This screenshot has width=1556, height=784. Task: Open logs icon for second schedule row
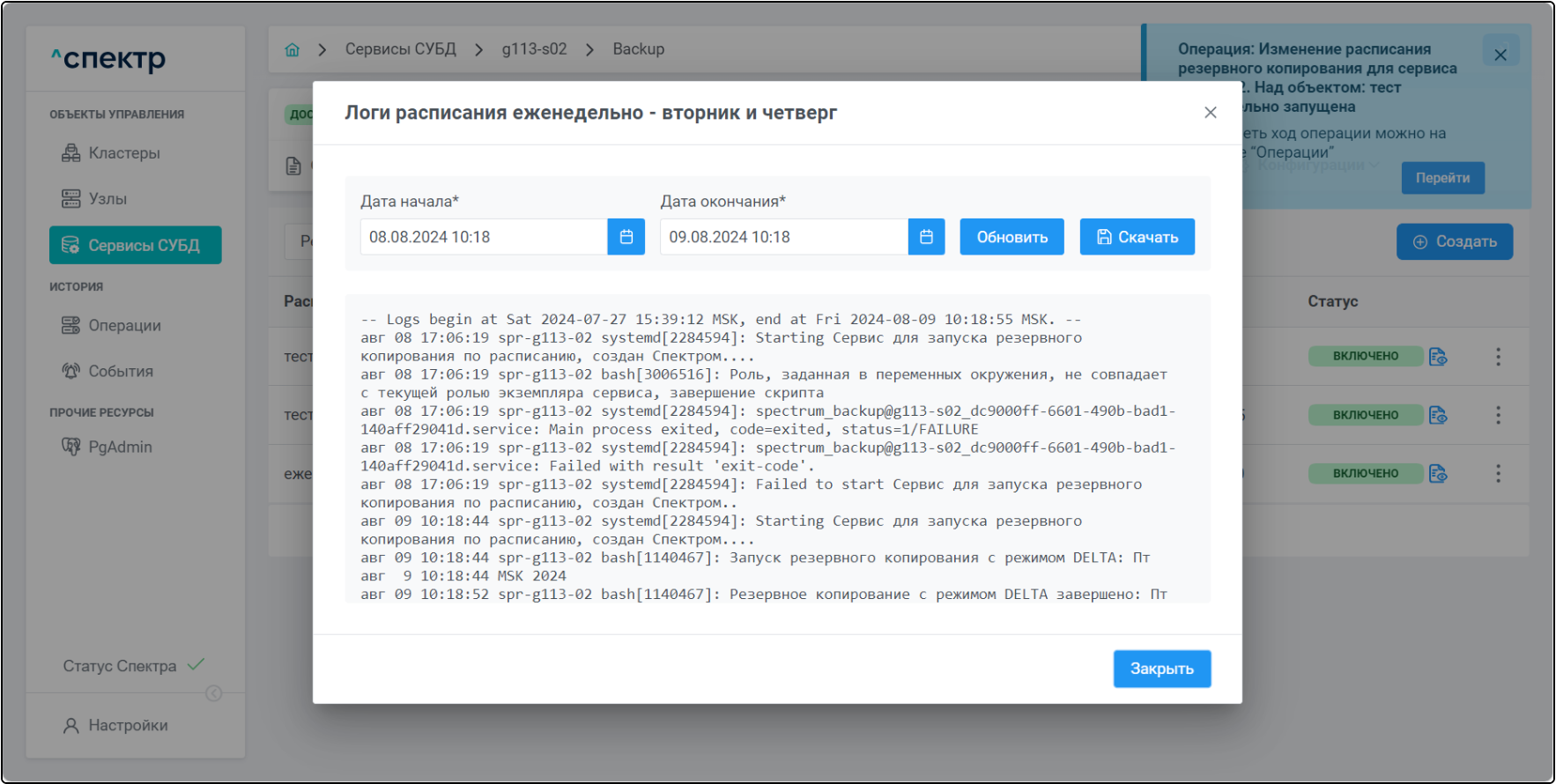pos(1438,415)
